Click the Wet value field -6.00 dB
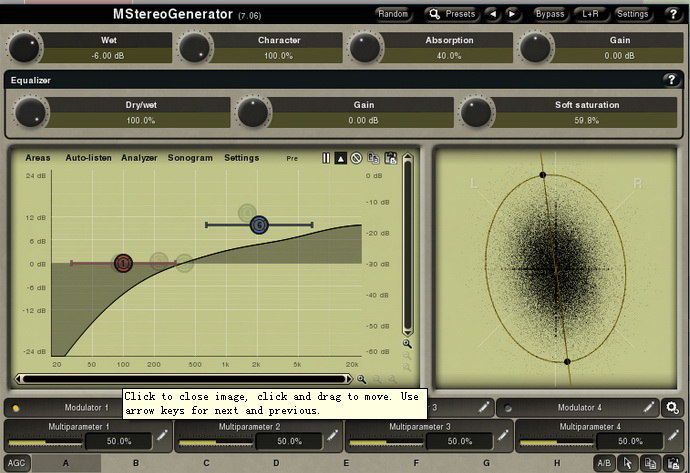 point(108,55)
